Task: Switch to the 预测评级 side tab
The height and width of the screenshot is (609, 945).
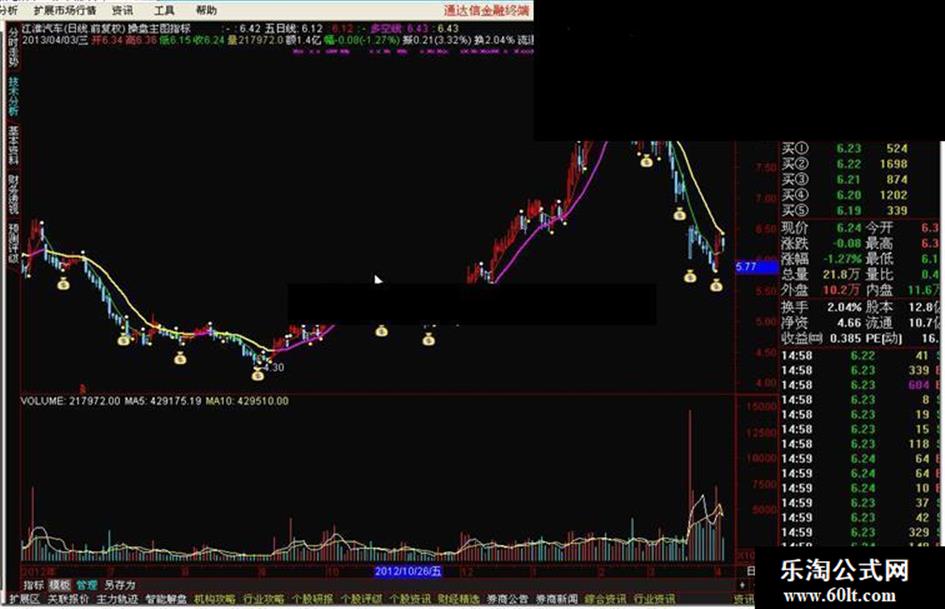Action: [13, 243]
